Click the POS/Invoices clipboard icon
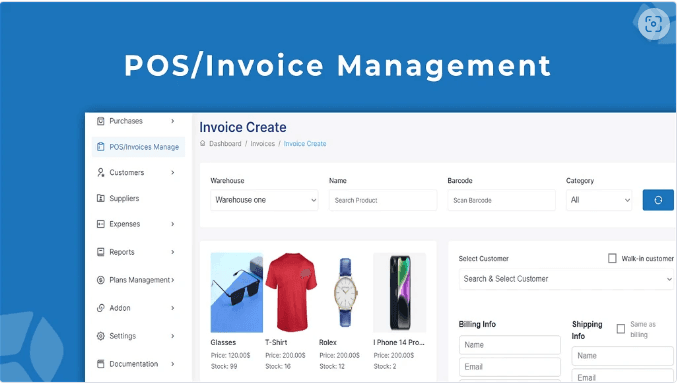 (101, 147)
